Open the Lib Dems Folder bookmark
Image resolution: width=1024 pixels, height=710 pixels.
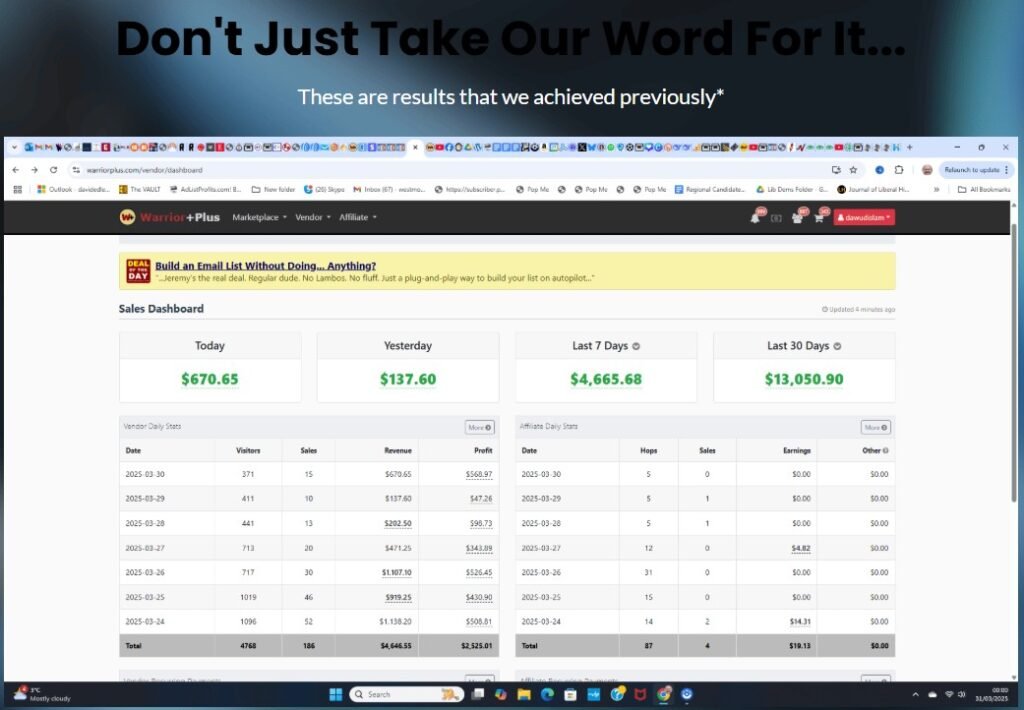pyautogui.click(x=792, y=189)
